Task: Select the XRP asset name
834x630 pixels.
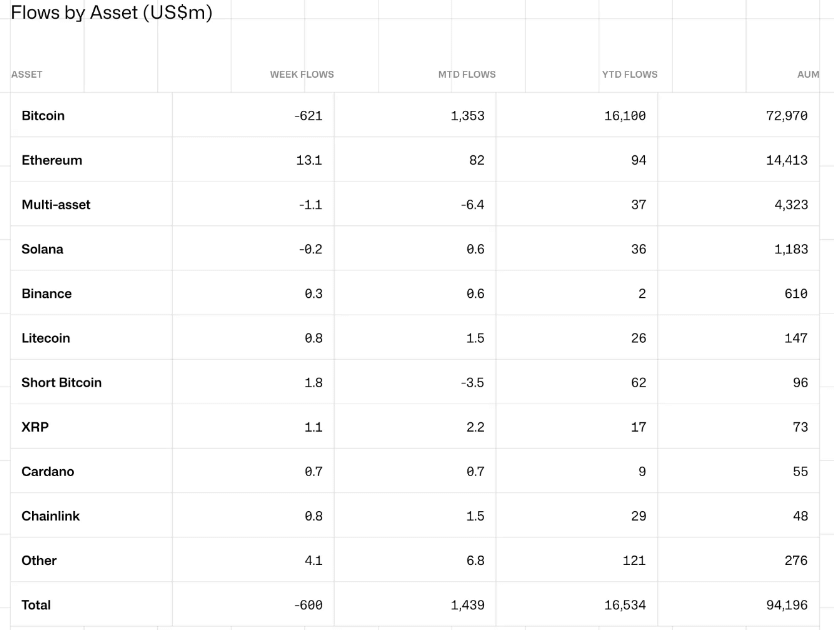Action: [x=35, y=427]
